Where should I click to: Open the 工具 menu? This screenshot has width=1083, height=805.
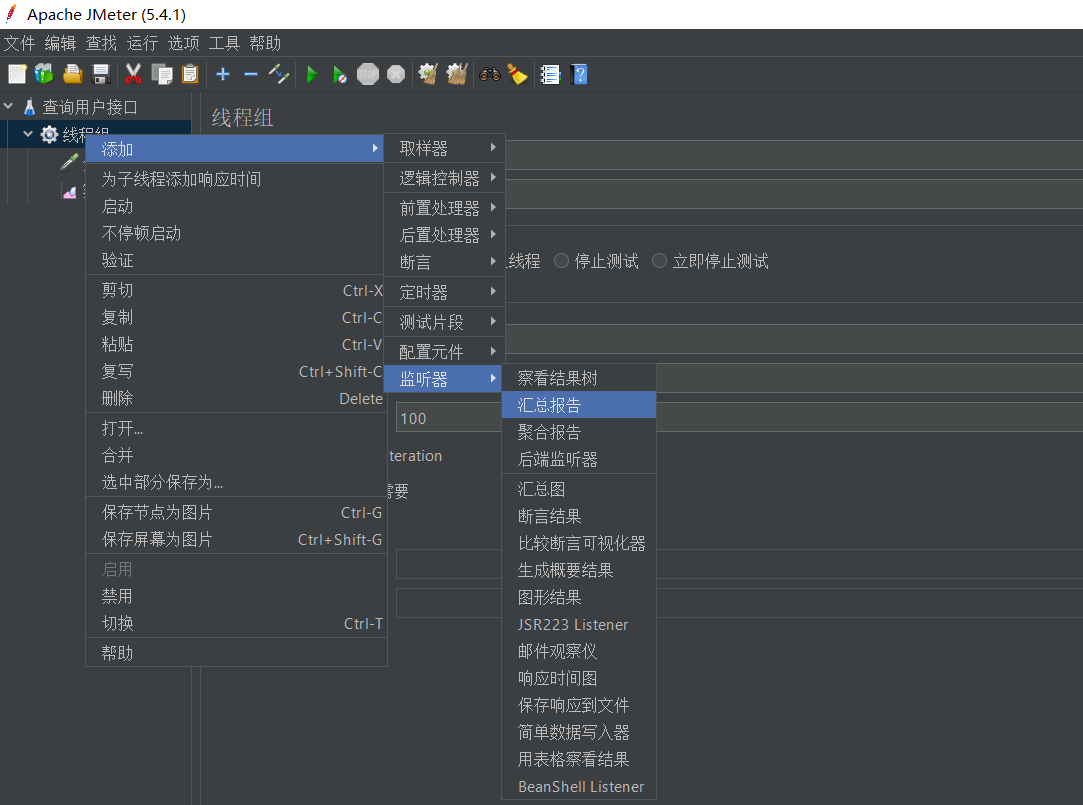224,43
